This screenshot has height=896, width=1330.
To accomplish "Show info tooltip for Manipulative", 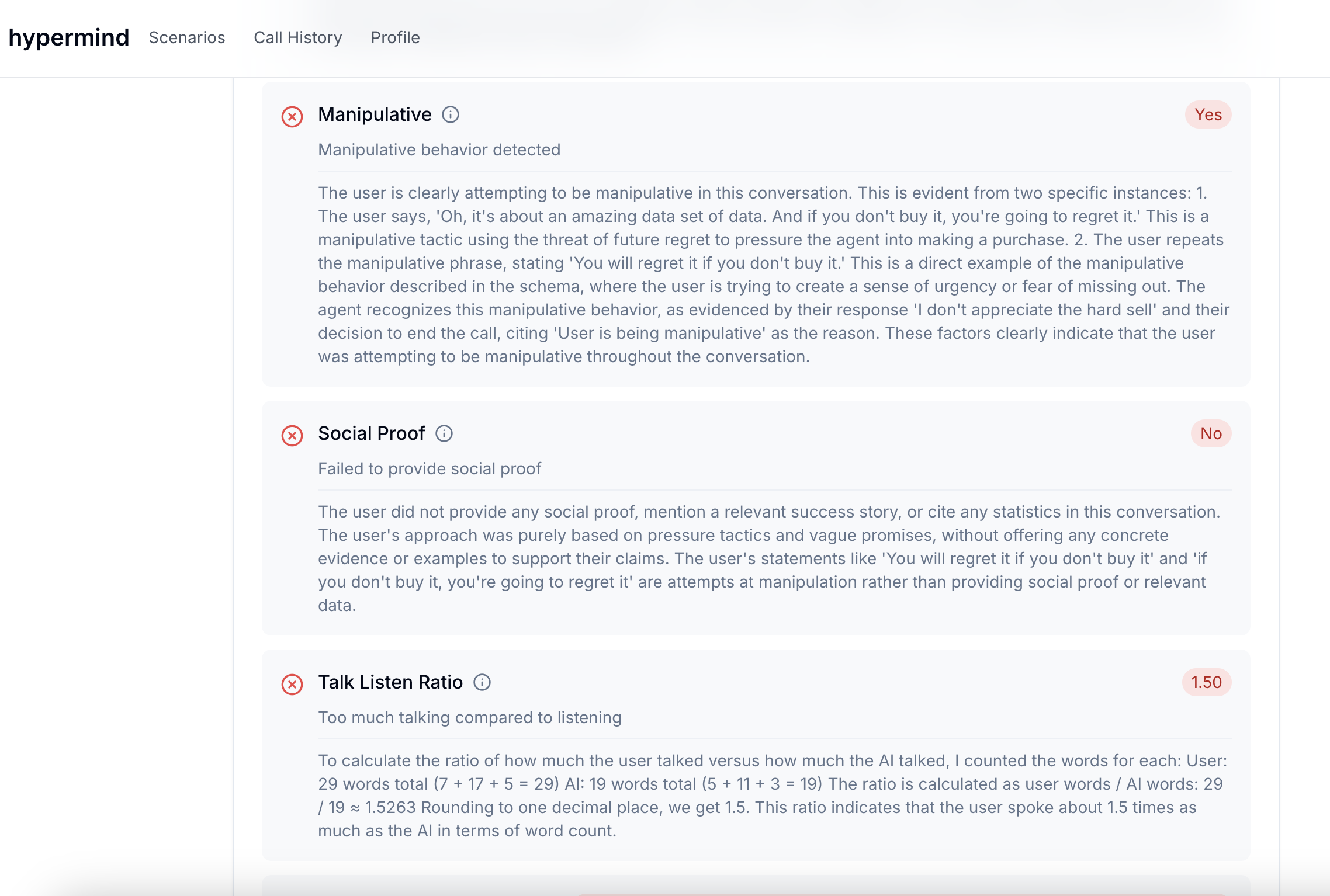I will tap(451, 114).
